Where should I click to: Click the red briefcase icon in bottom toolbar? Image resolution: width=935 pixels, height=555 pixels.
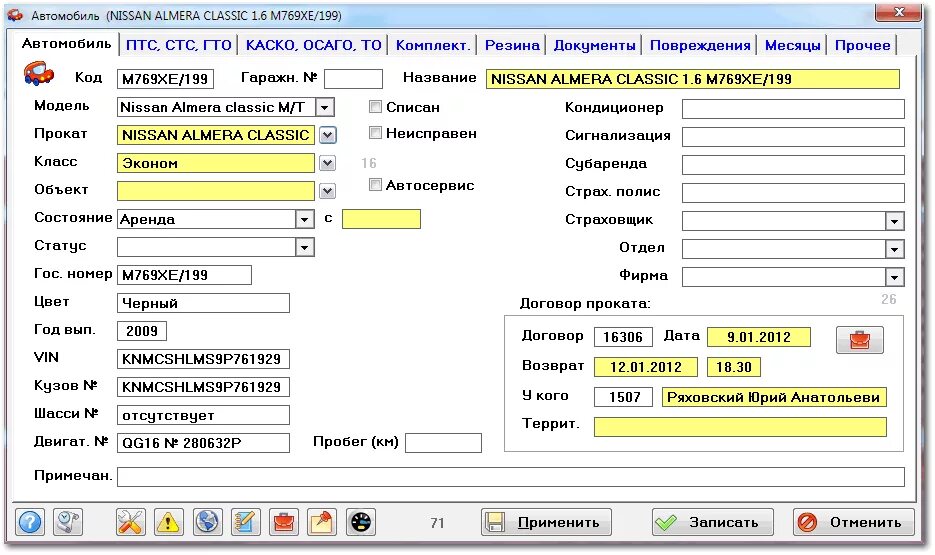284,522
